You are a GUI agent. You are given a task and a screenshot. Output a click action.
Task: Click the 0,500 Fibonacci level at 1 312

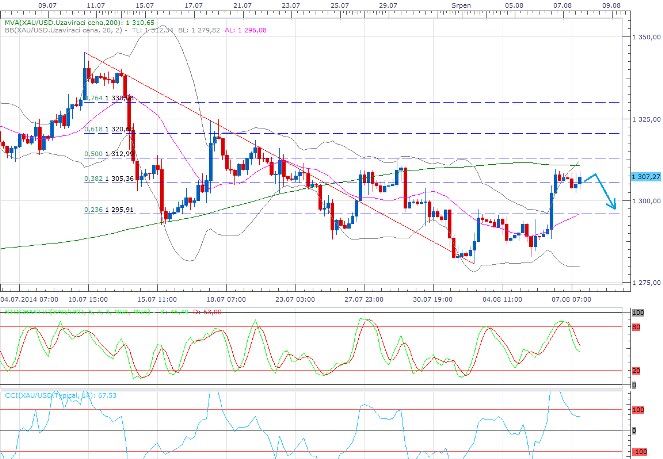click(110, 154)
